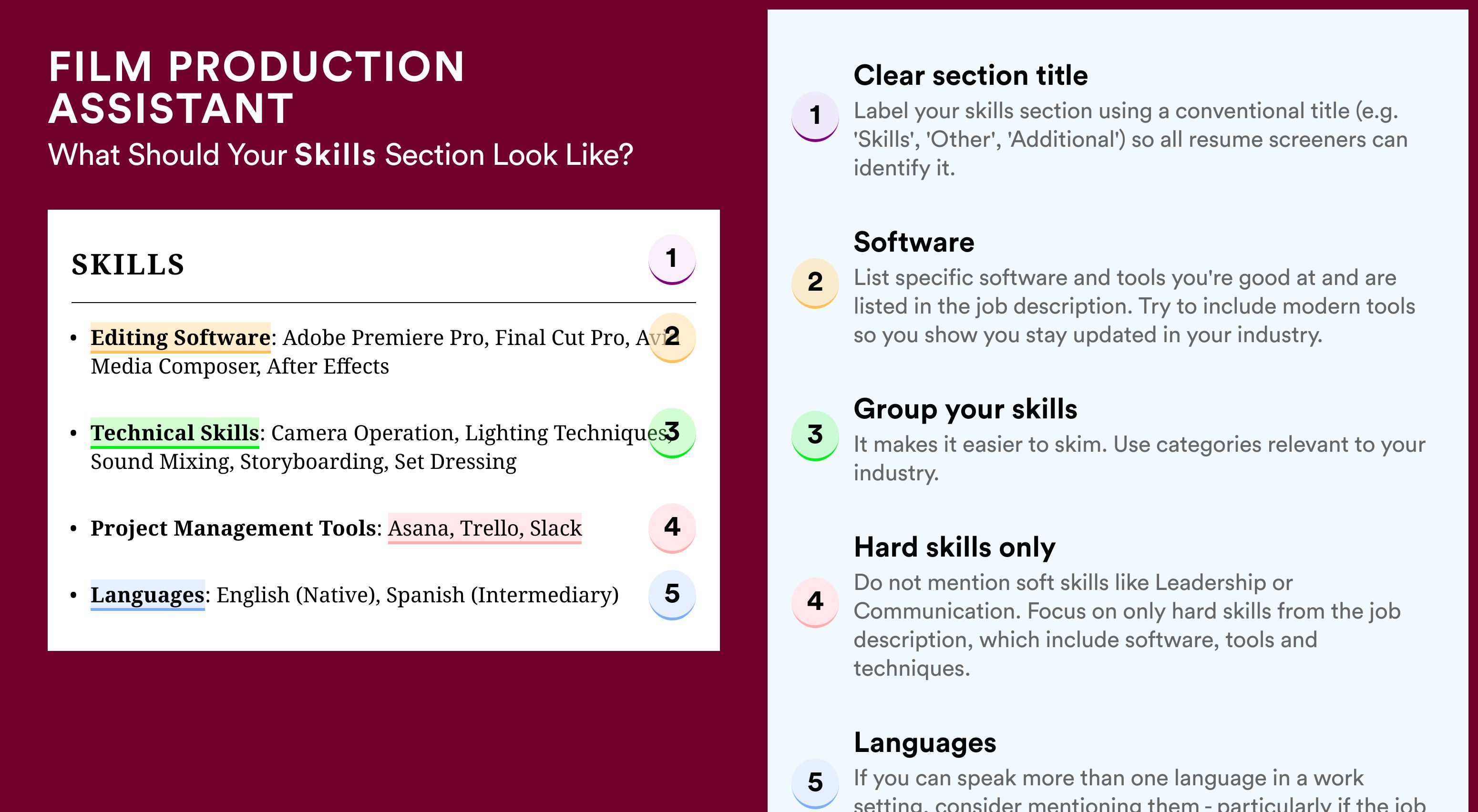Click the number 1 badge next to Clear section title
The height and width of the screenshot is (812, 1478).
pos(815,116)
